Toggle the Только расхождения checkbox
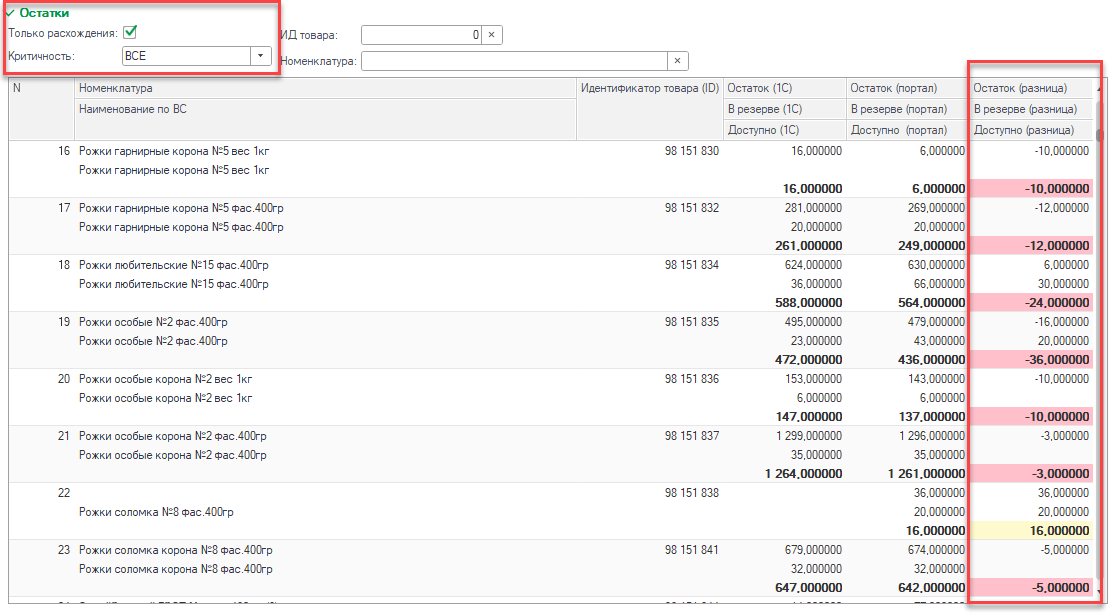This screenshot has height=616, width=1113. [x=130, y=33]
